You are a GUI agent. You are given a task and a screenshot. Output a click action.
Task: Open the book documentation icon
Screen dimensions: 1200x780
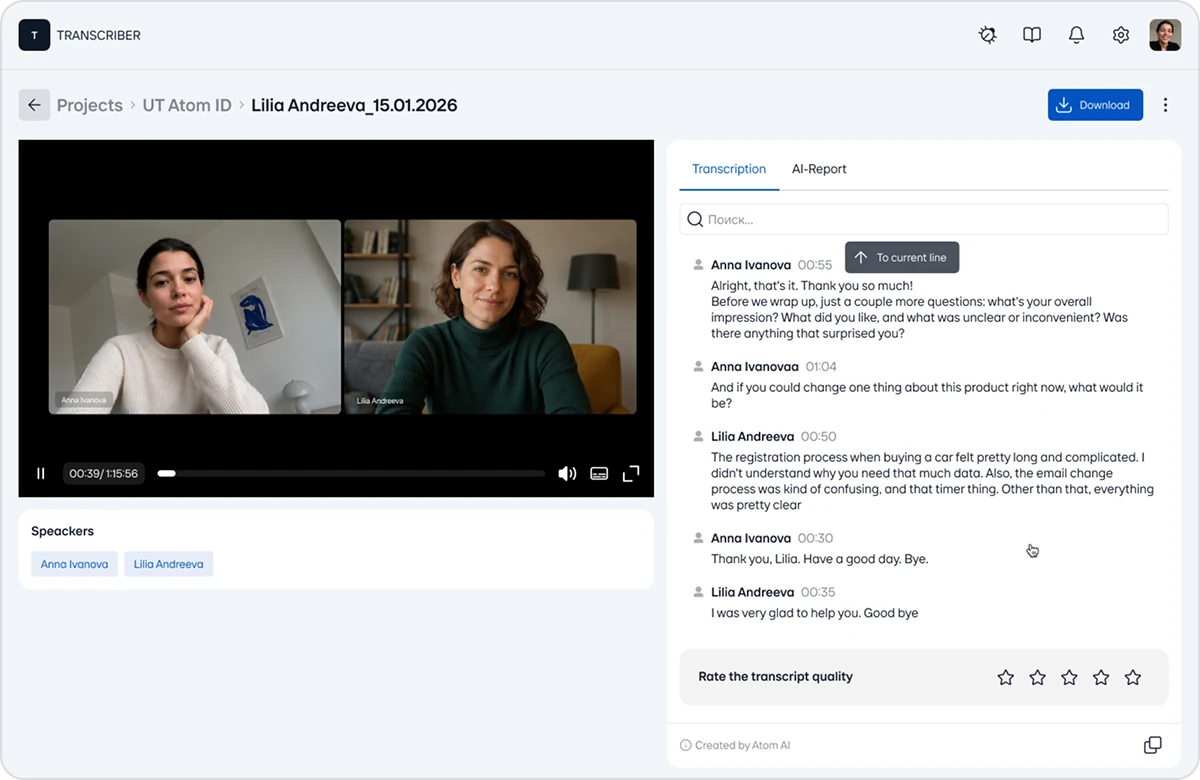1032,35
